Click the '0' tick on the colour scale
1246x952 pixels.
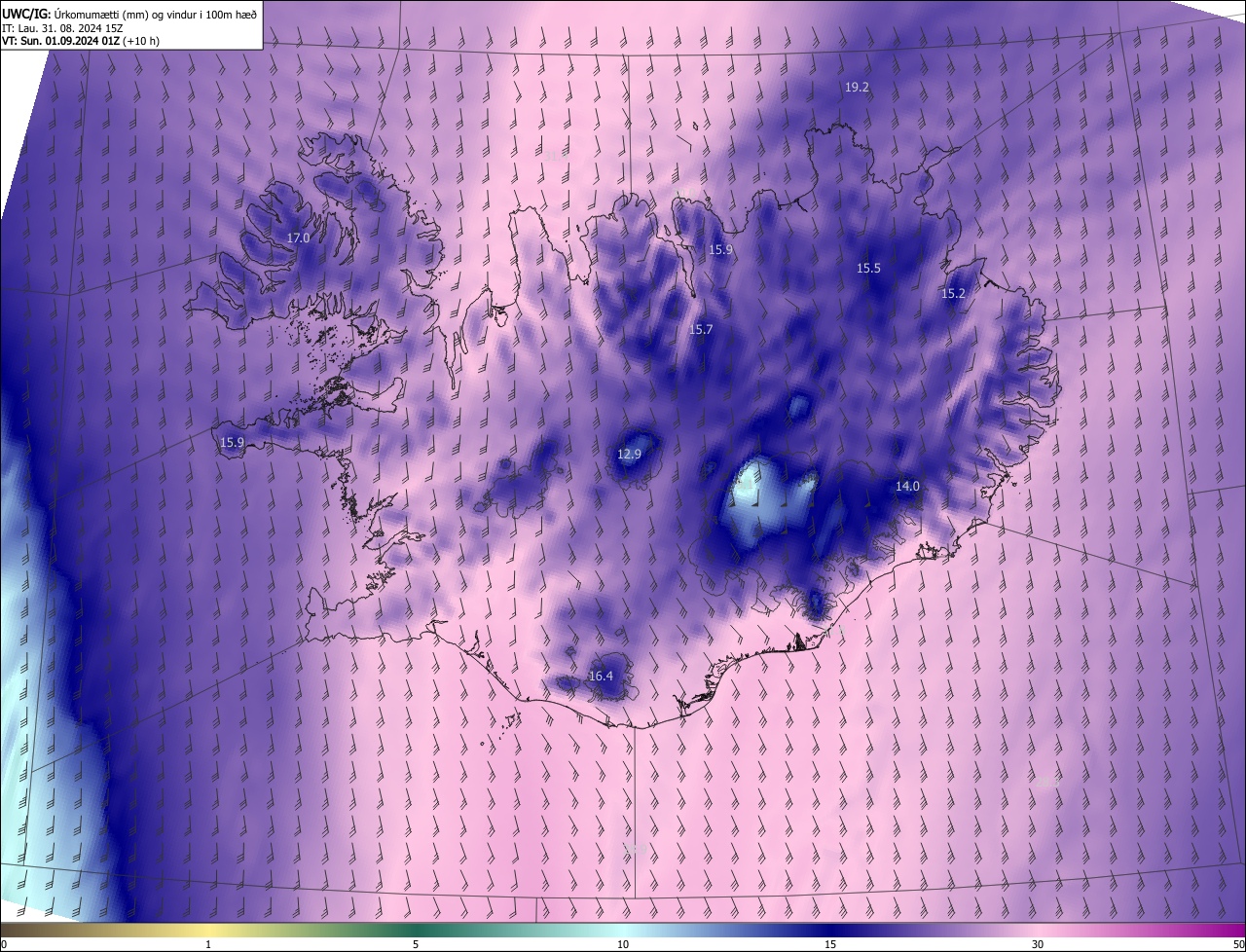click(4, 944)
